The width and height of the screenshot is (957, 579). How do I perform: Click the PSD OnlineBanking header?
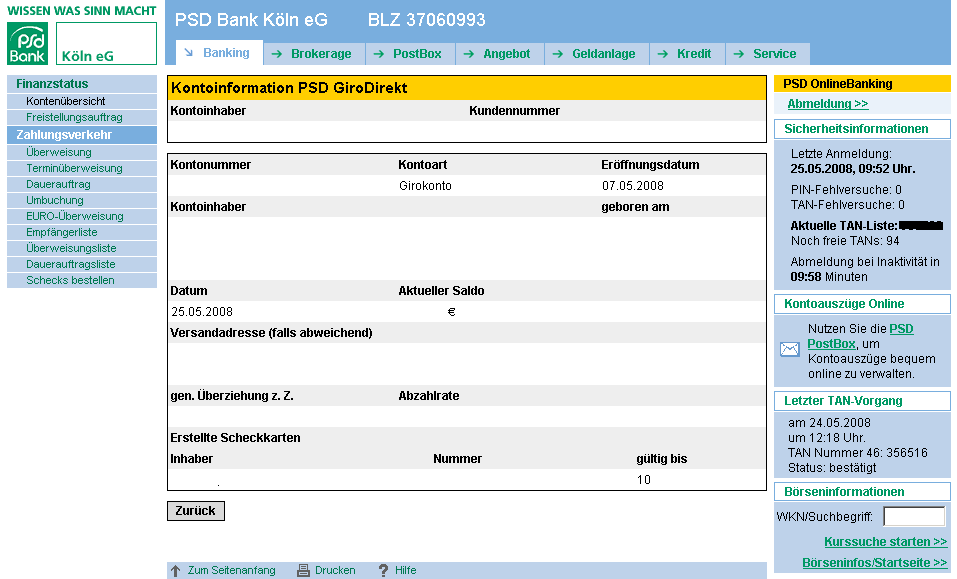click(862, 84)
